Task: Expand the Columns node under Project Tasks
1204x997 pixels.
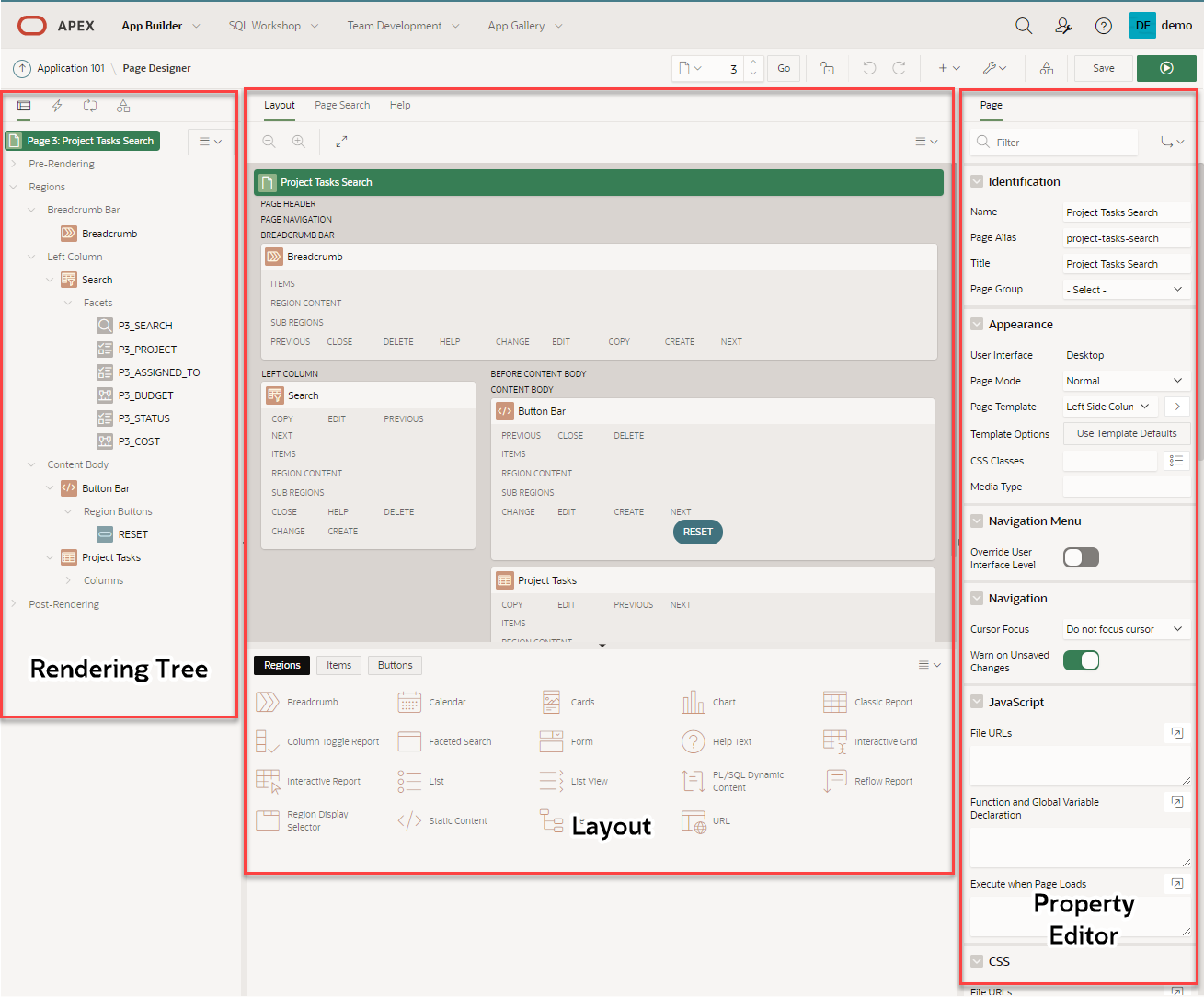Action: (69, 580)
